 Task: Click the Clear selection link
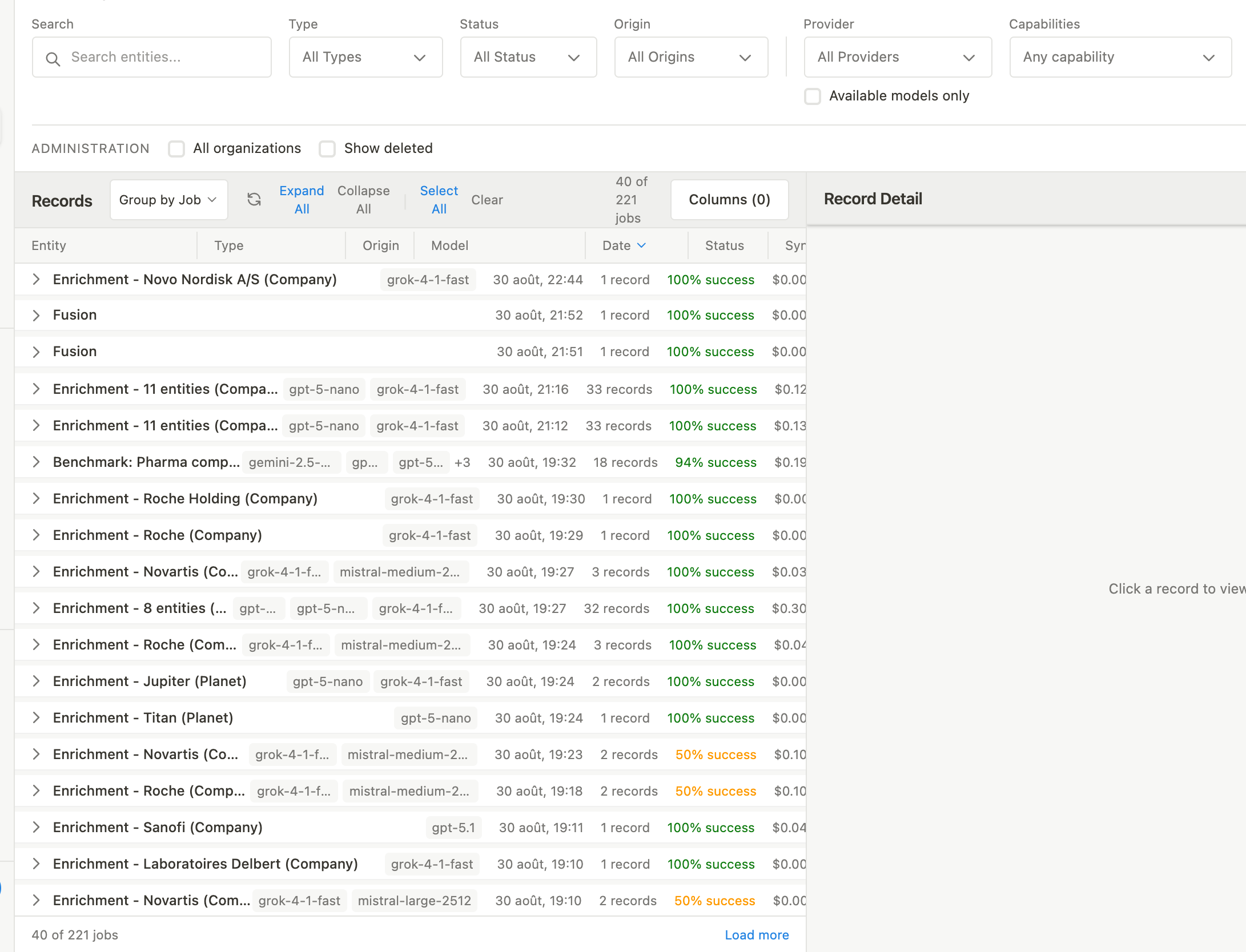(x=487, y=200)
